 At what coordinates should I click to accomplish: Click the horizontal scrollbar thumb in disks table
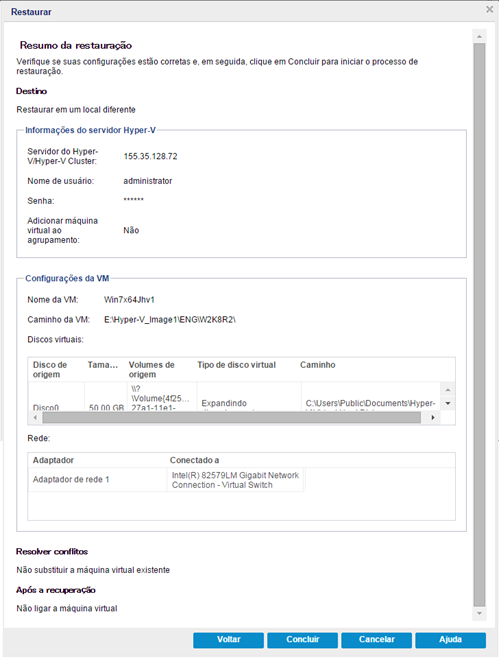(x=232, y=418)
